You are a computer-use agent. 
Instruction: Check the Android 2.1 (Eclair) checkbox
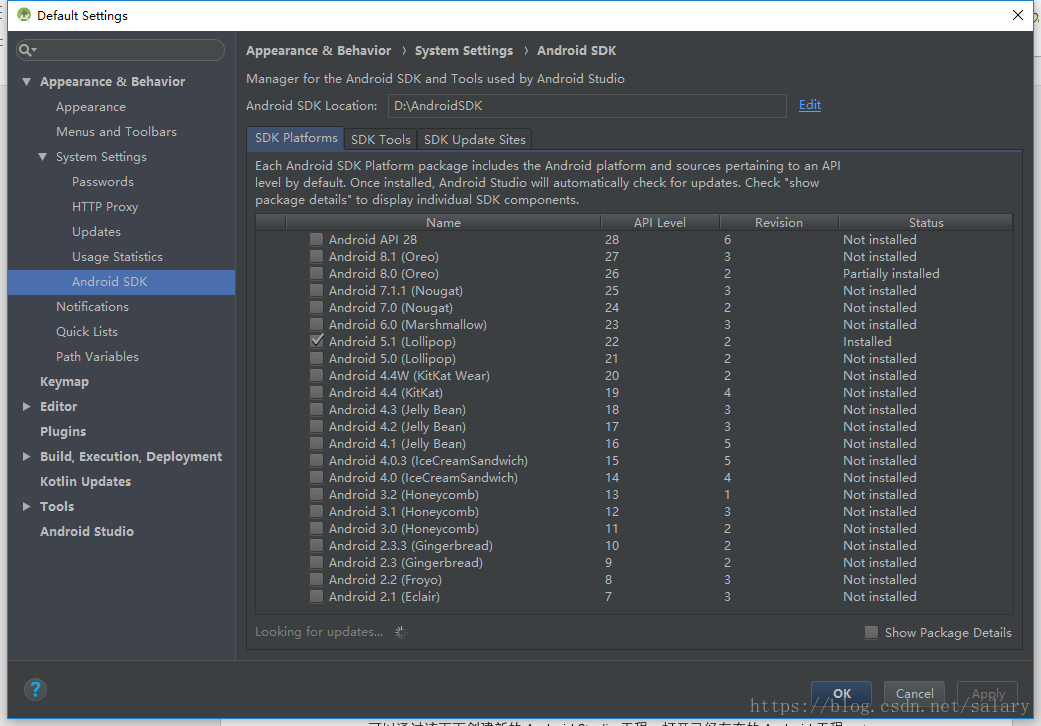click(317, 596)
